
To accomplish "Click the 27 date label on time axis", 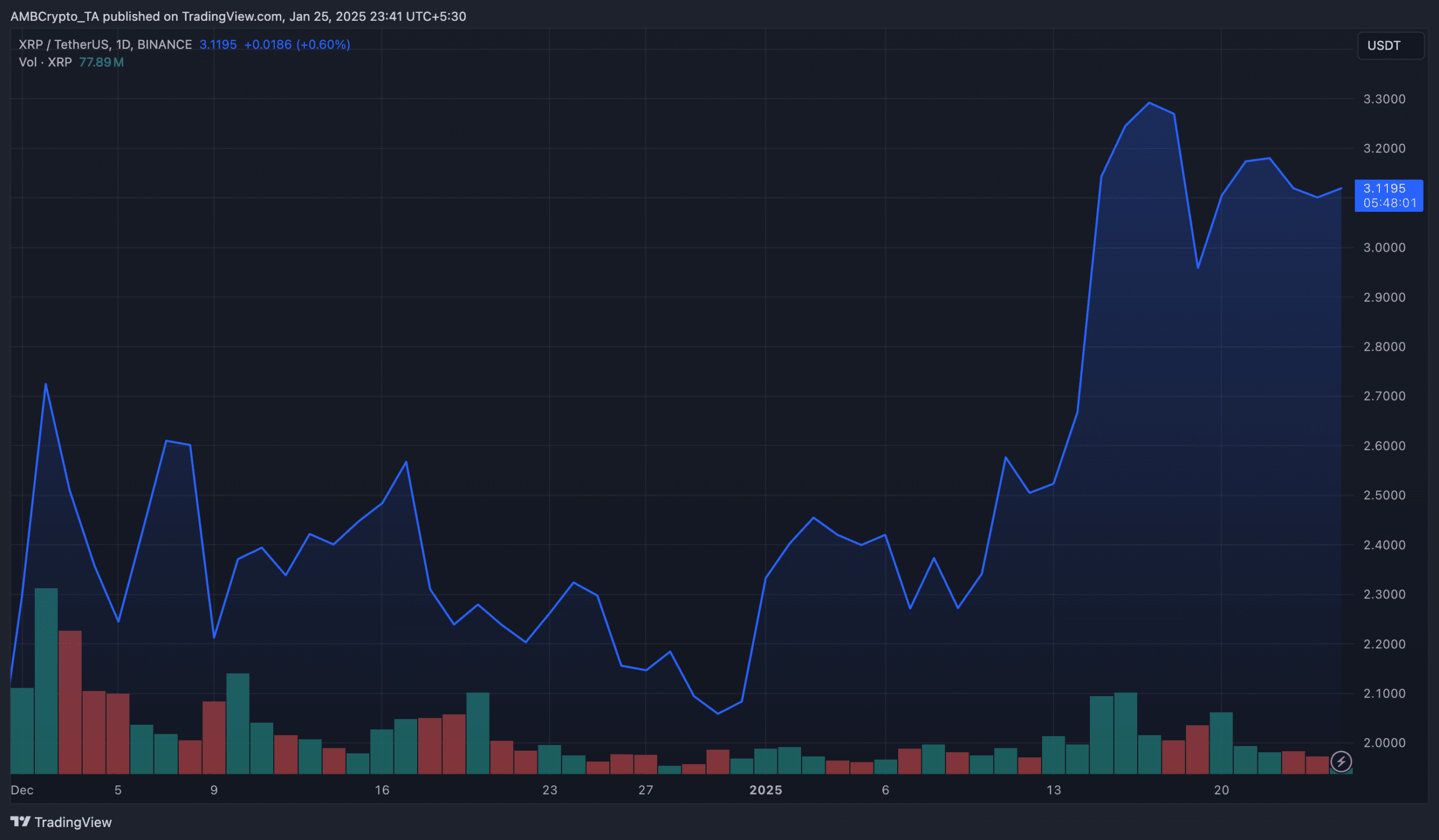I will tap(646, 791).
